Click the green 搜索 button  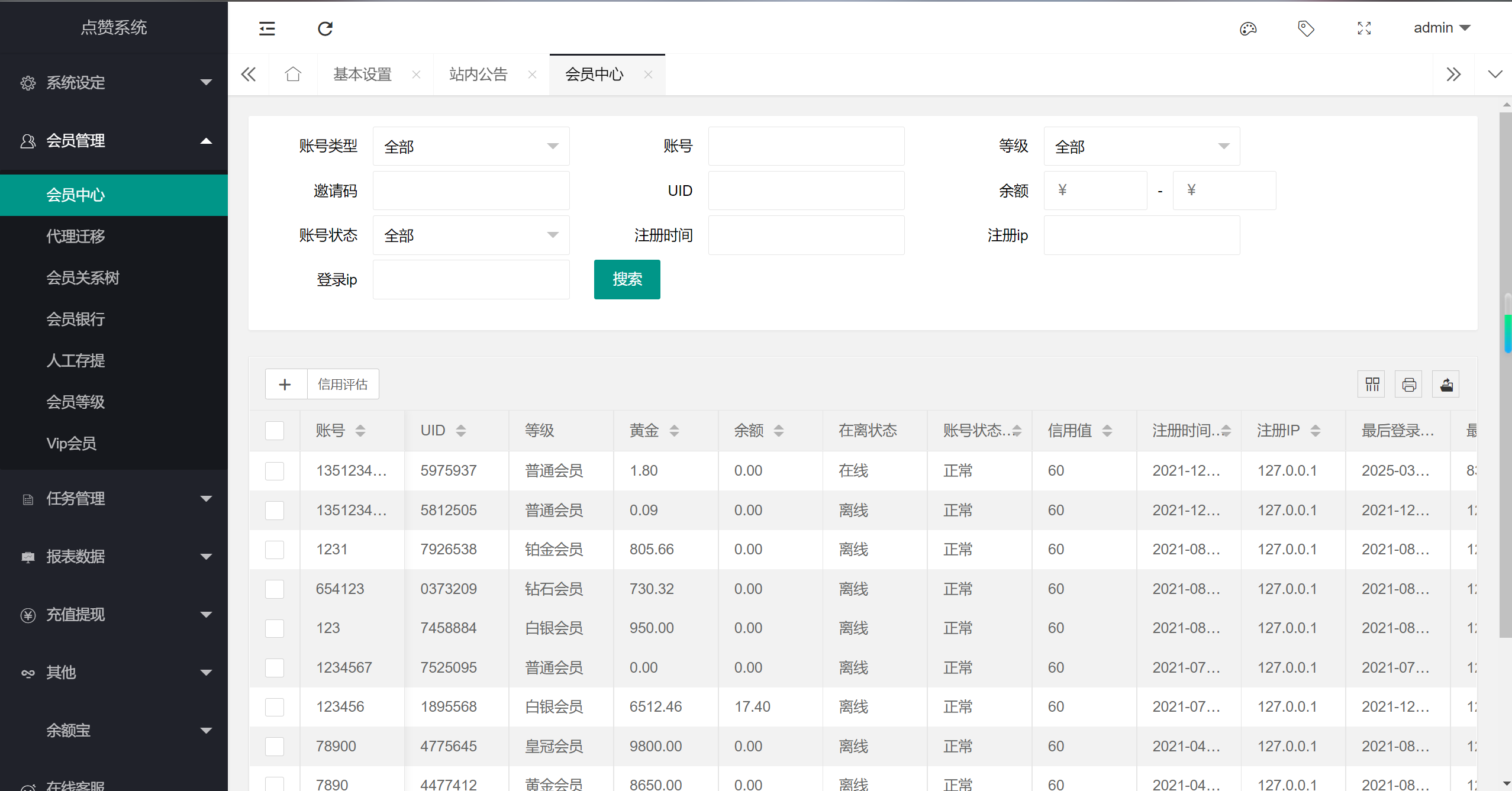coord(627,279)
